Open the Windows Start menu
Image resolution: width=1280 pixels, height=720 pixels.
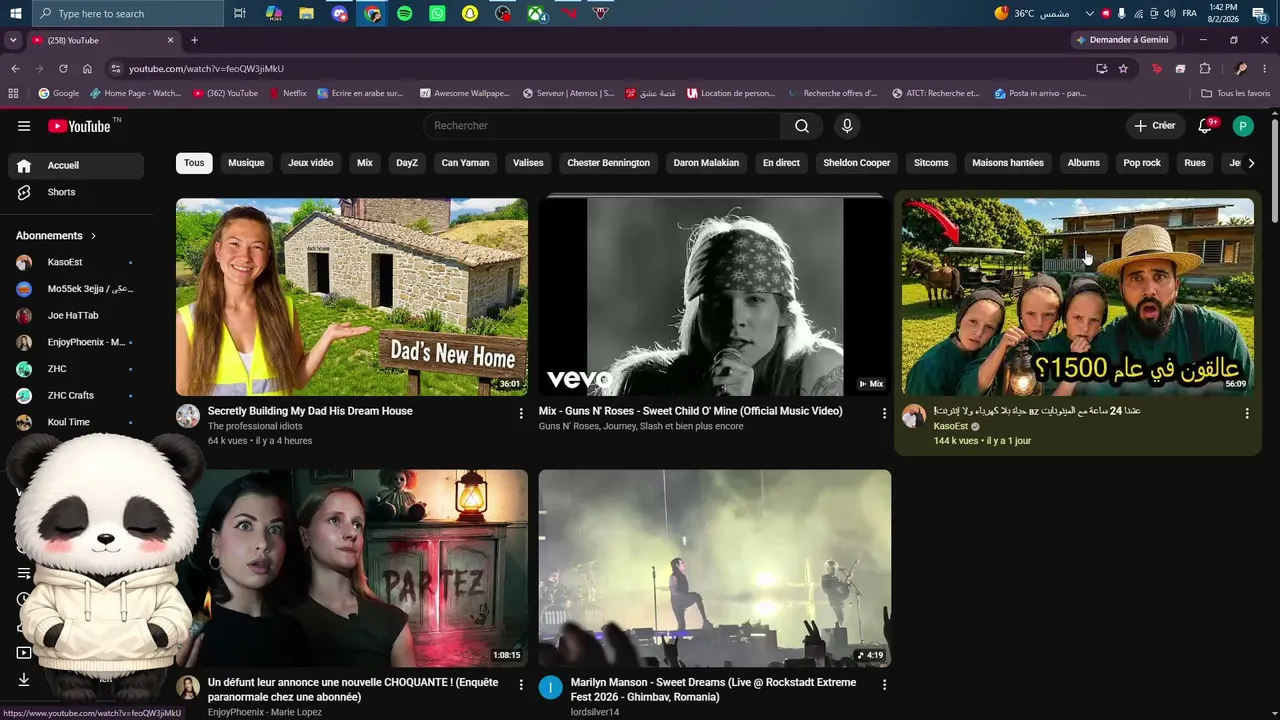click(15, 13)
